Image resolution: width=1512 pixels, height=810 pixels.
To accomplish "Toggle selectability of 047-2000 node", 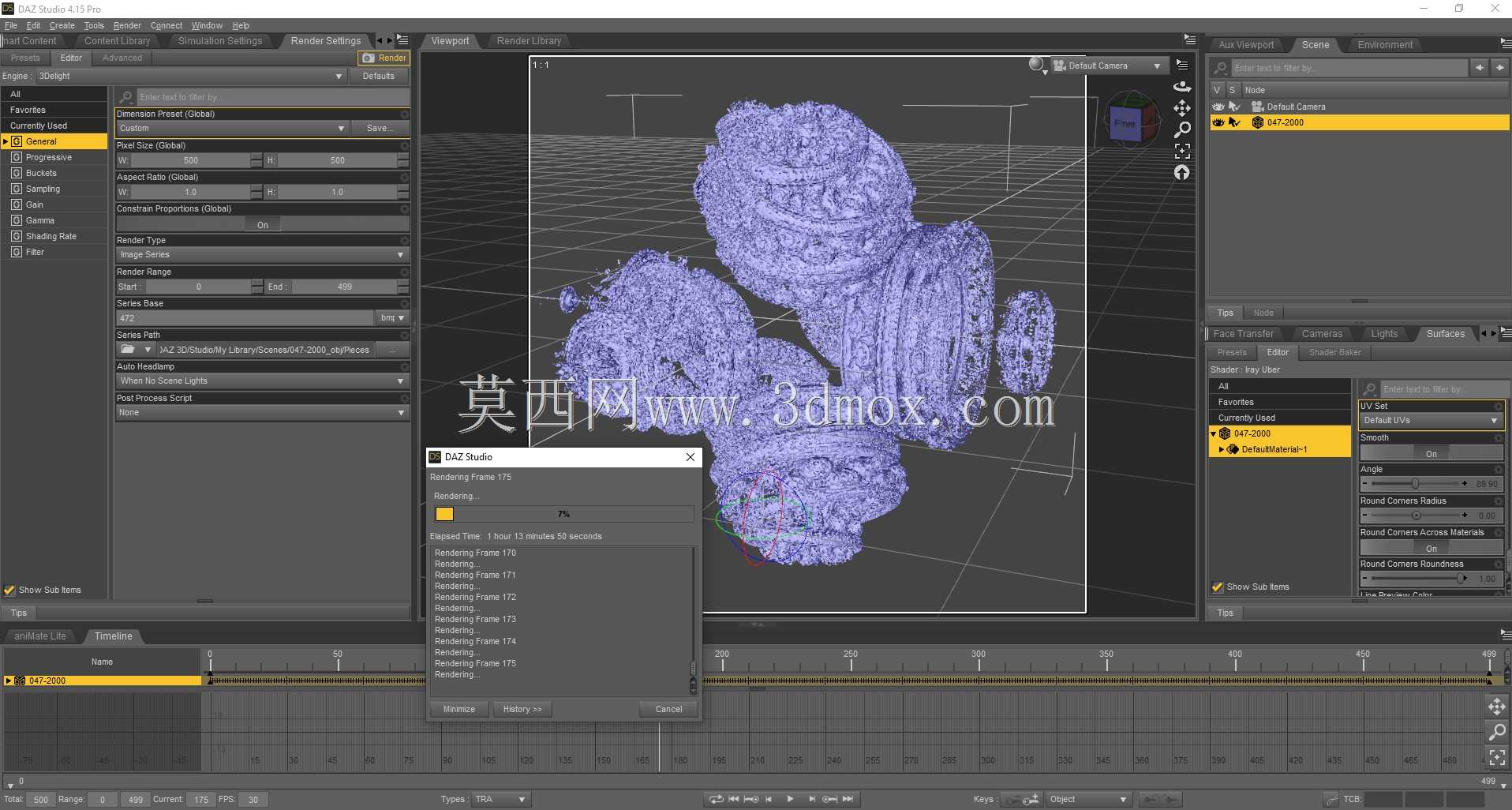I will click(1234, 122).
